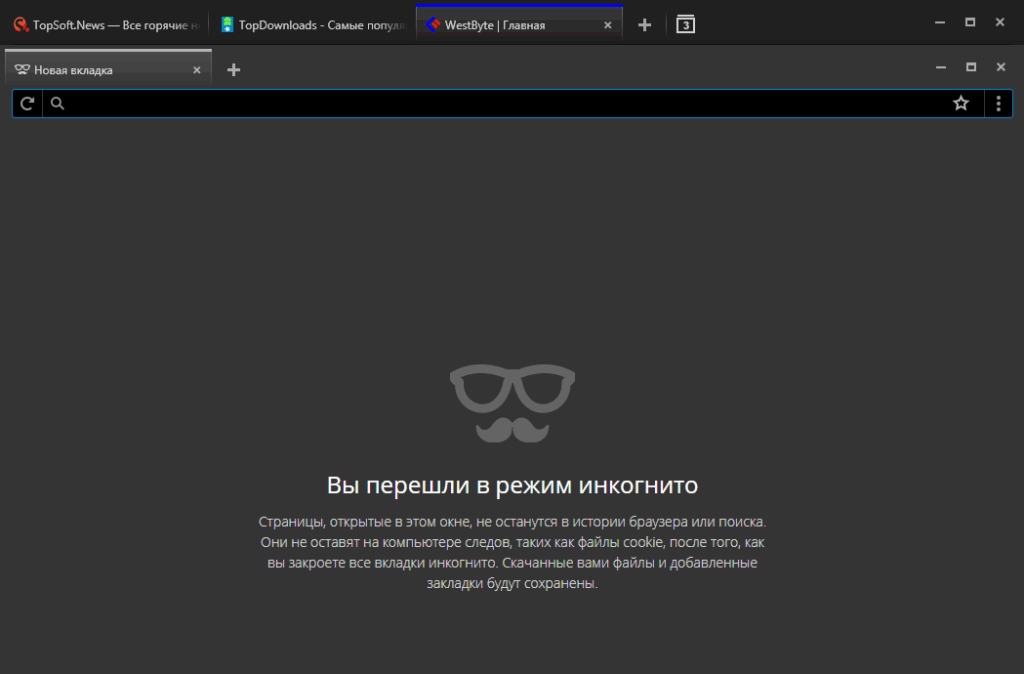Viewport: 1024px width, 674px height.
Task: Add a new tab in the incognito window
Action: coord(233,70)
